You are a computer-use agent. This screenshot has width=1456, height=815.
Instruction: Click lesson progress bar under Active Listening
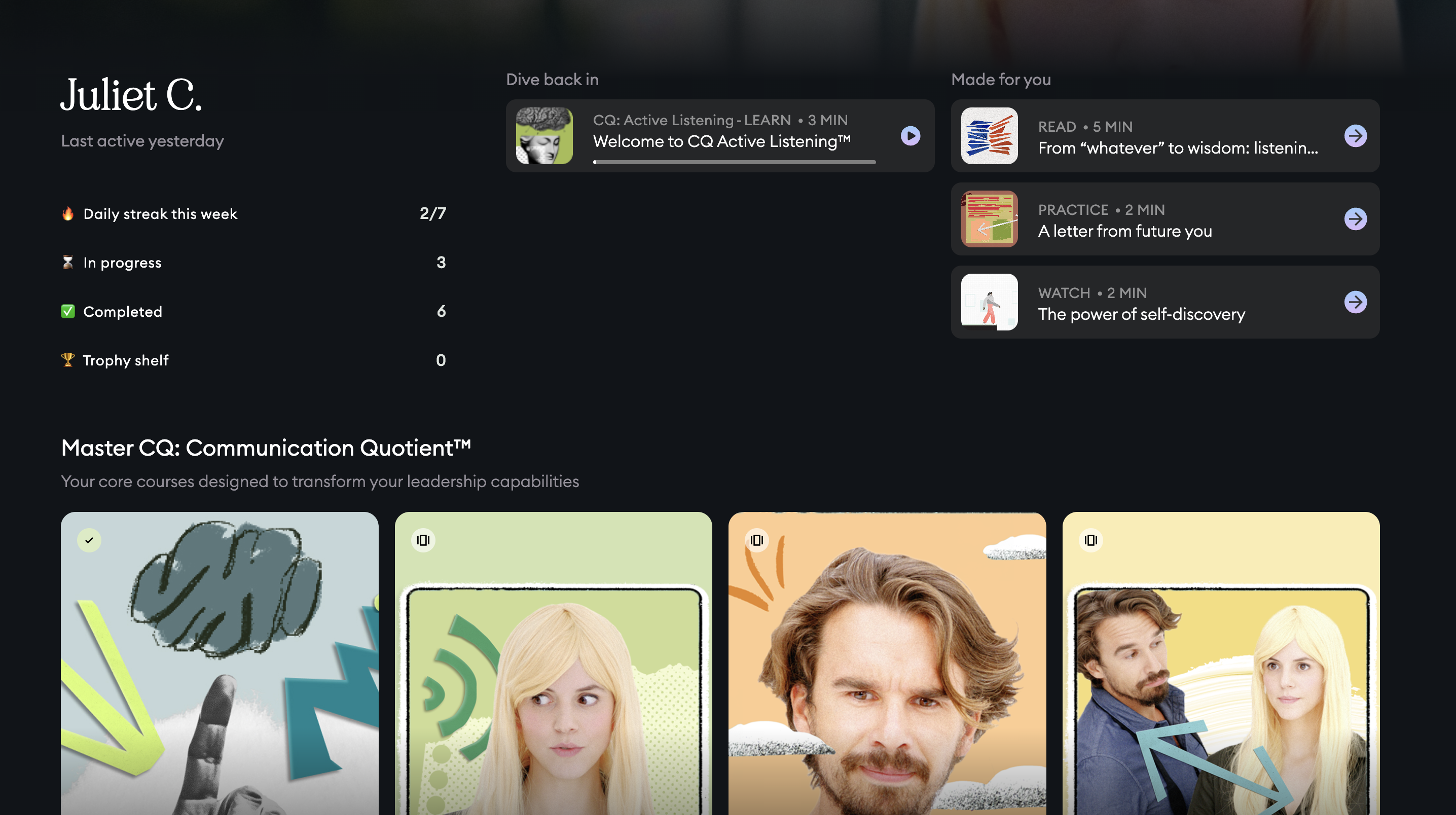point(734,162)
